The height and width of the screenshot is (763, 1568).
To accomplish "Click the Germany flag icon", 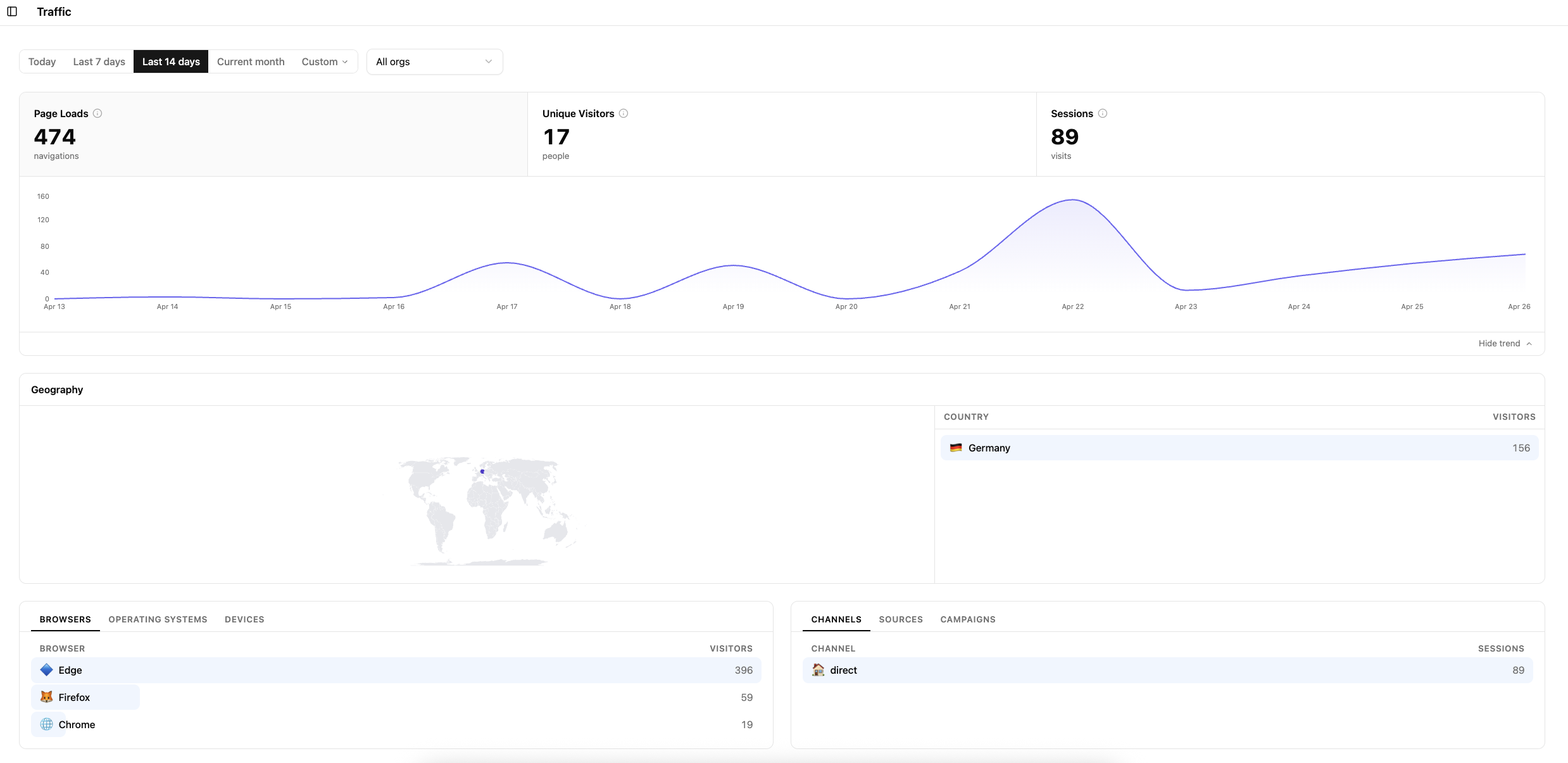I will [x=956, y=448].
